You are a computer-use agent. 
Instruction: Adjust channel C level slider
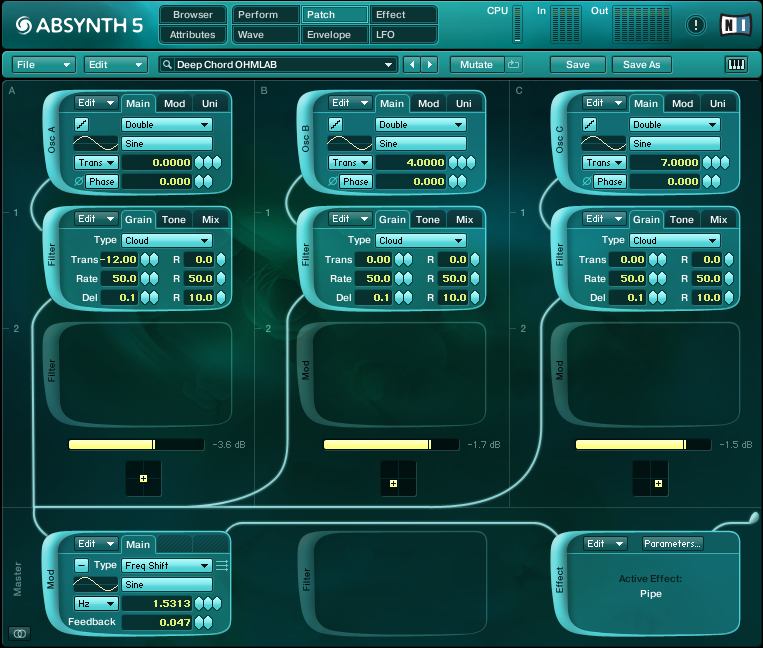tap(643, 444)
